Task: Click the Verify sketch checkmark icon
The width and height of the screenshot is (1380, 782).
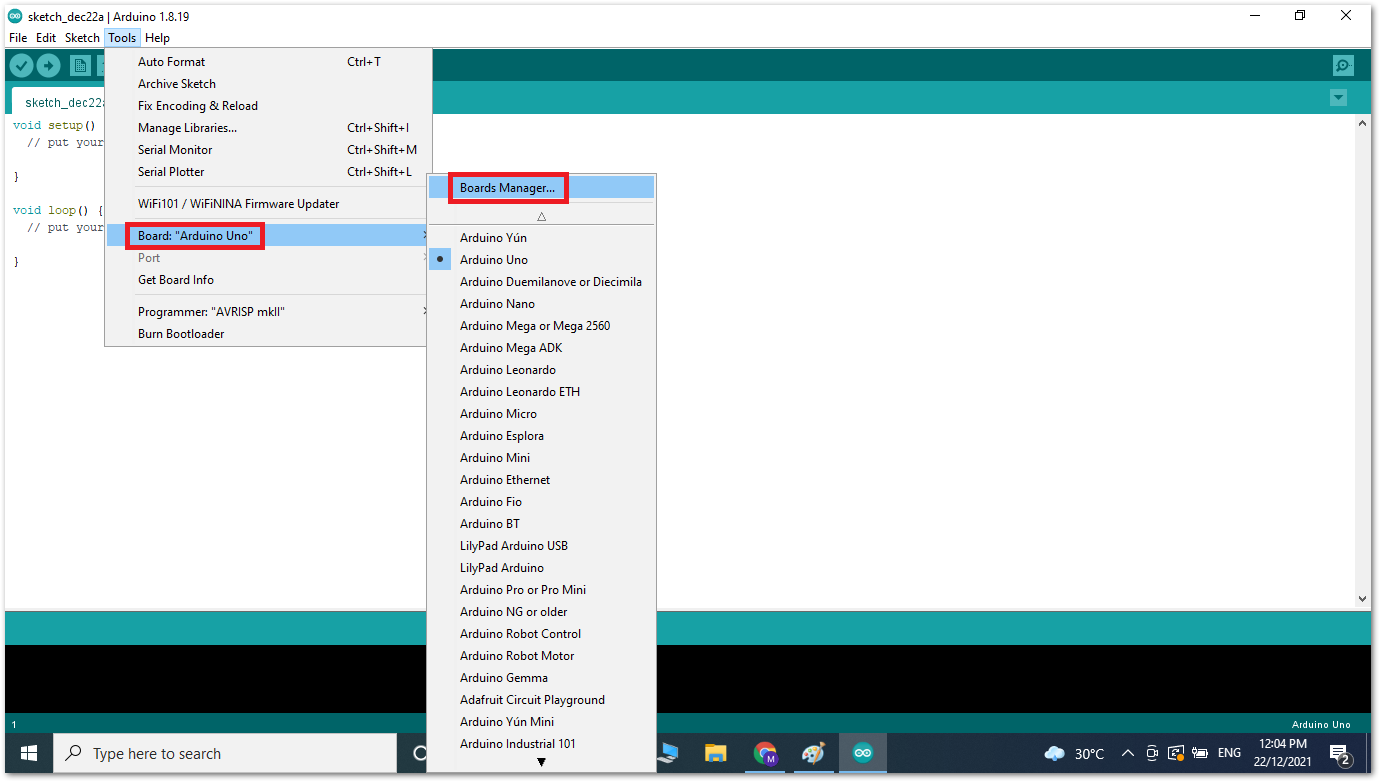Action: (x=21, y=66)
